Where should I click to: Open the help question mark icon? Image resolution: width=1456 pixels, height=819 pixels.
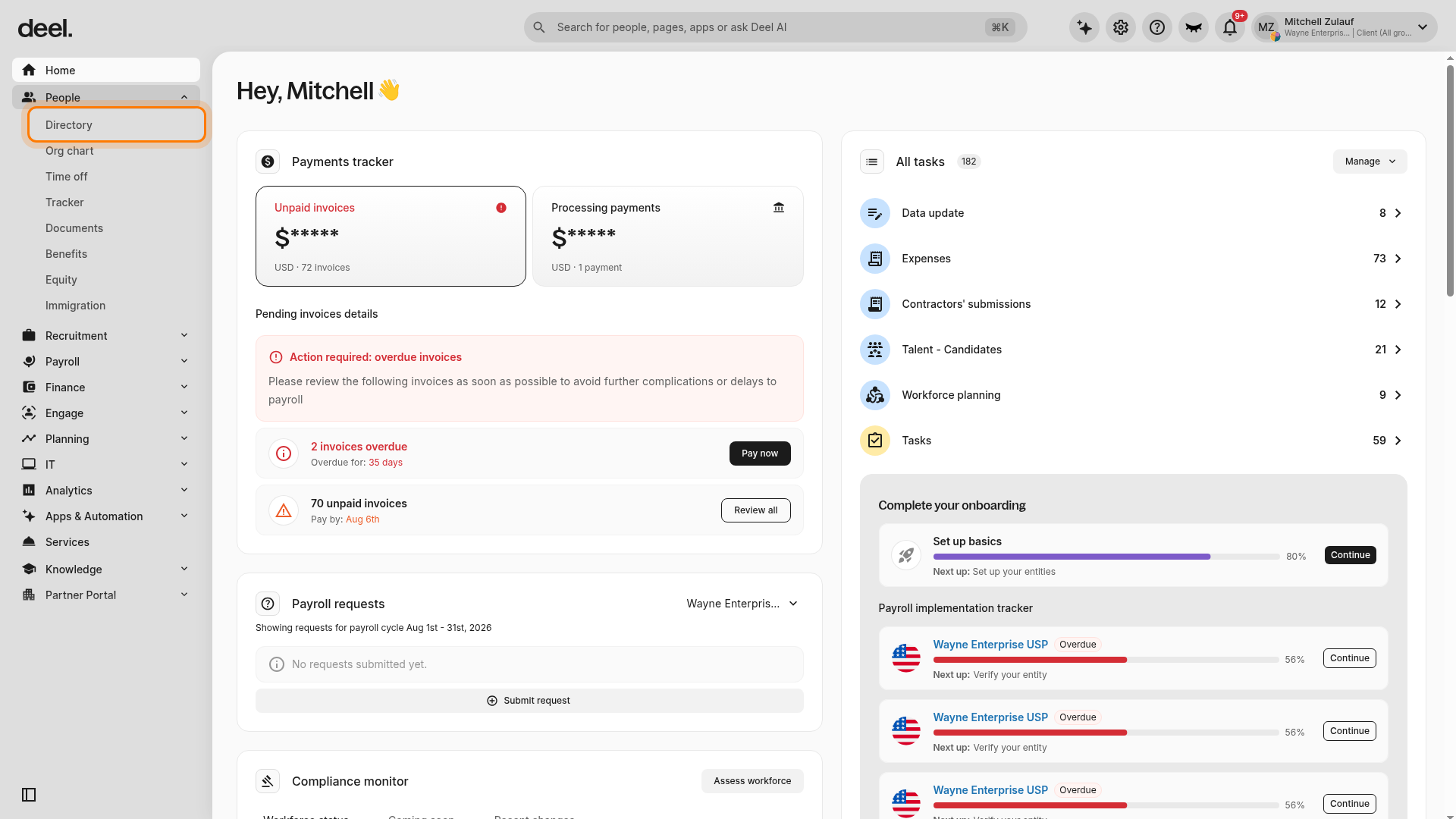click(x=1157, y=27)
